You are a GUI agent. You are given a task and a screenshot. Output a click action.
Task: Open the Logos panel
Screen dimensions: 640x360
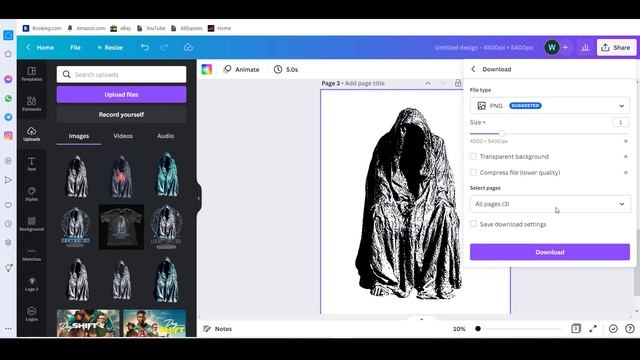31,314
